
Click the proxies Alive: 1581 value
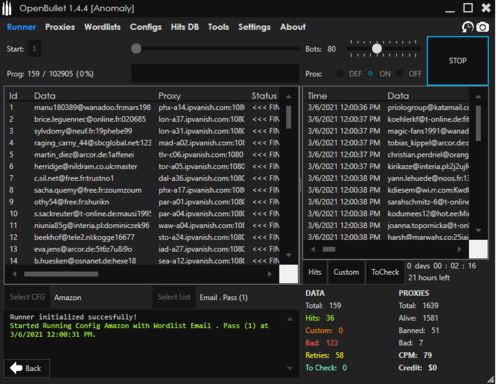tap(418, 318)
